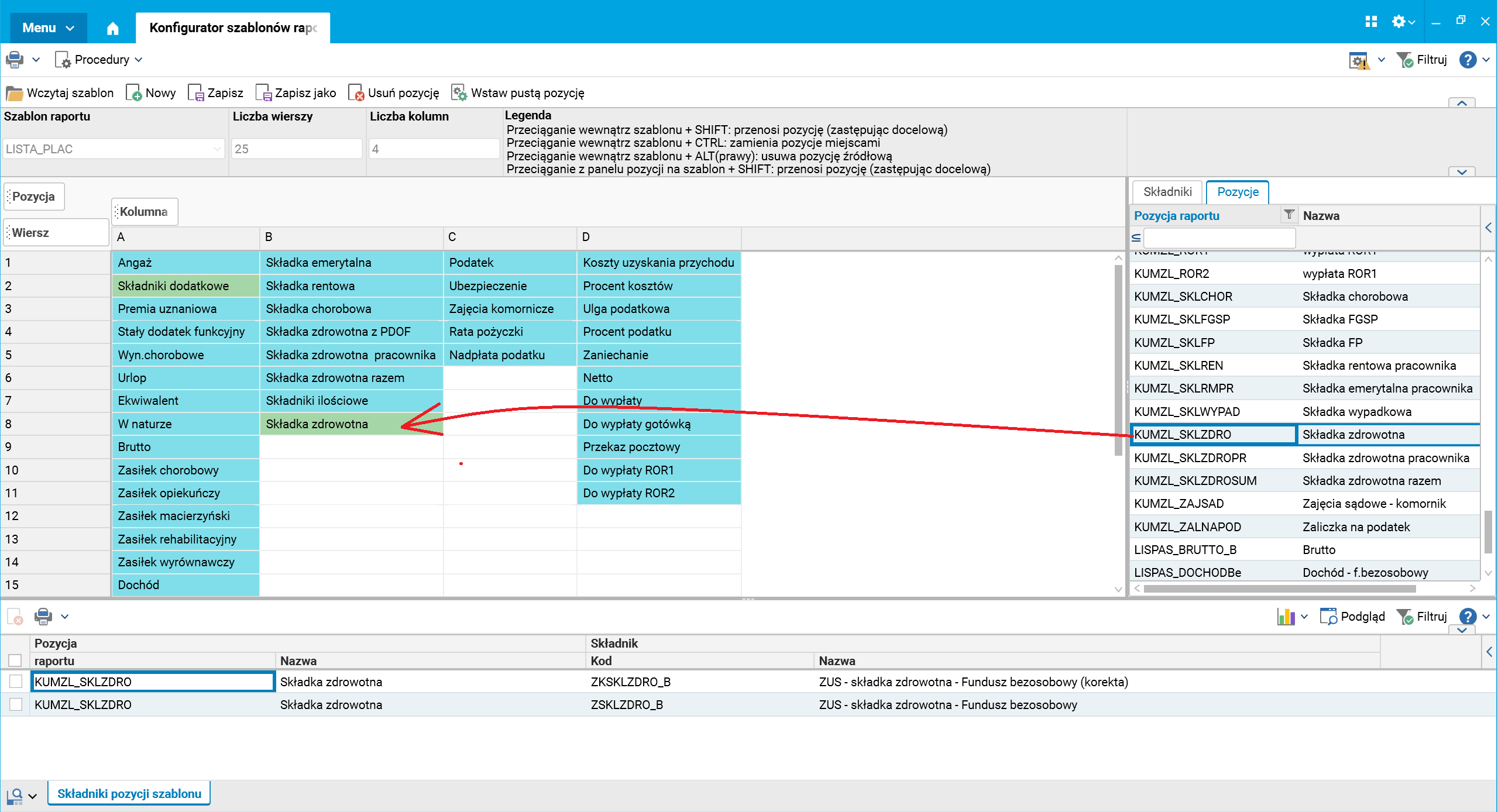Click the Podgląd button
The height and width of the screenshot is (812, 1498).
1352,617
